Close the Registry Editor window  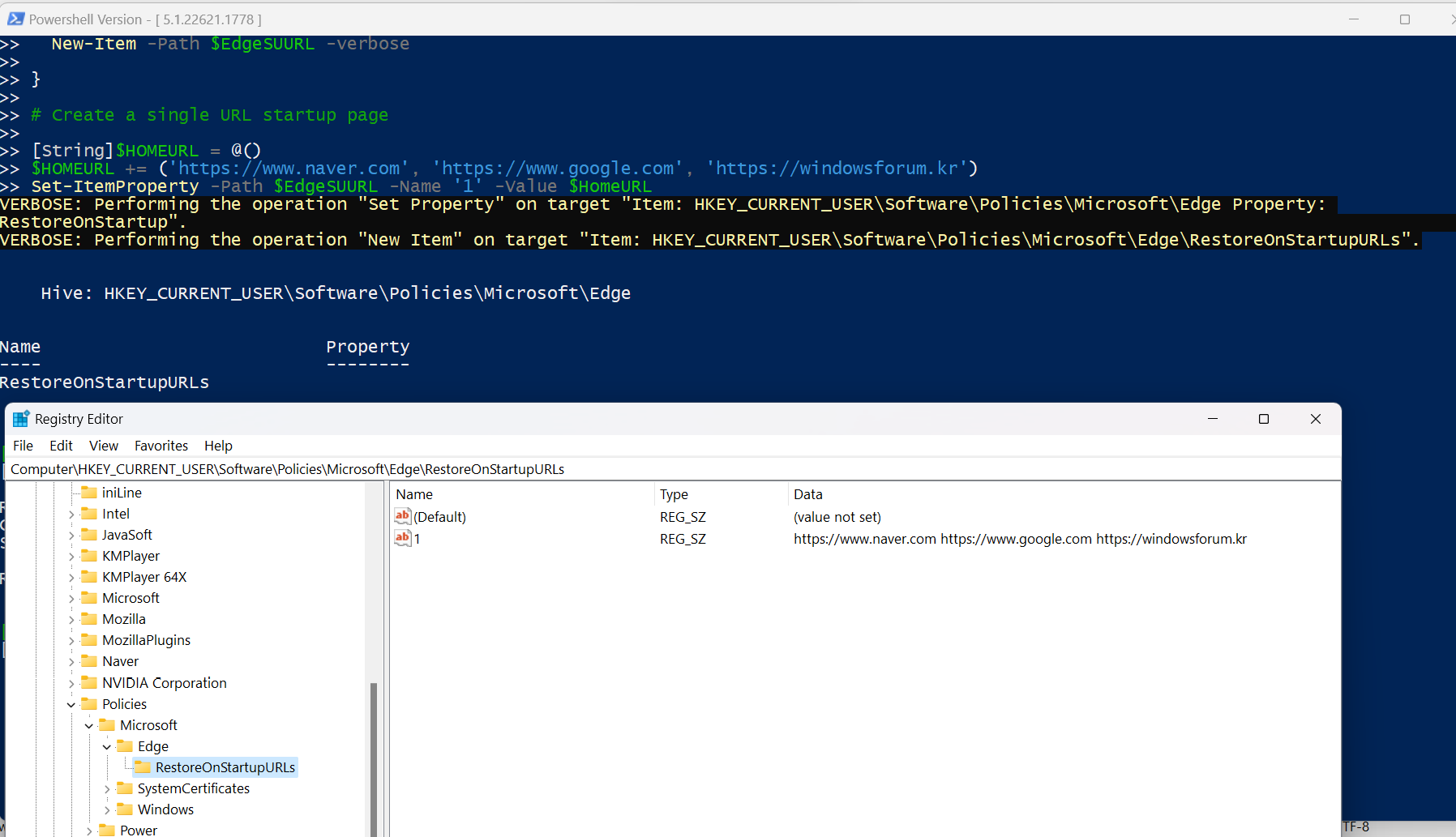[x=1316, y=419]
